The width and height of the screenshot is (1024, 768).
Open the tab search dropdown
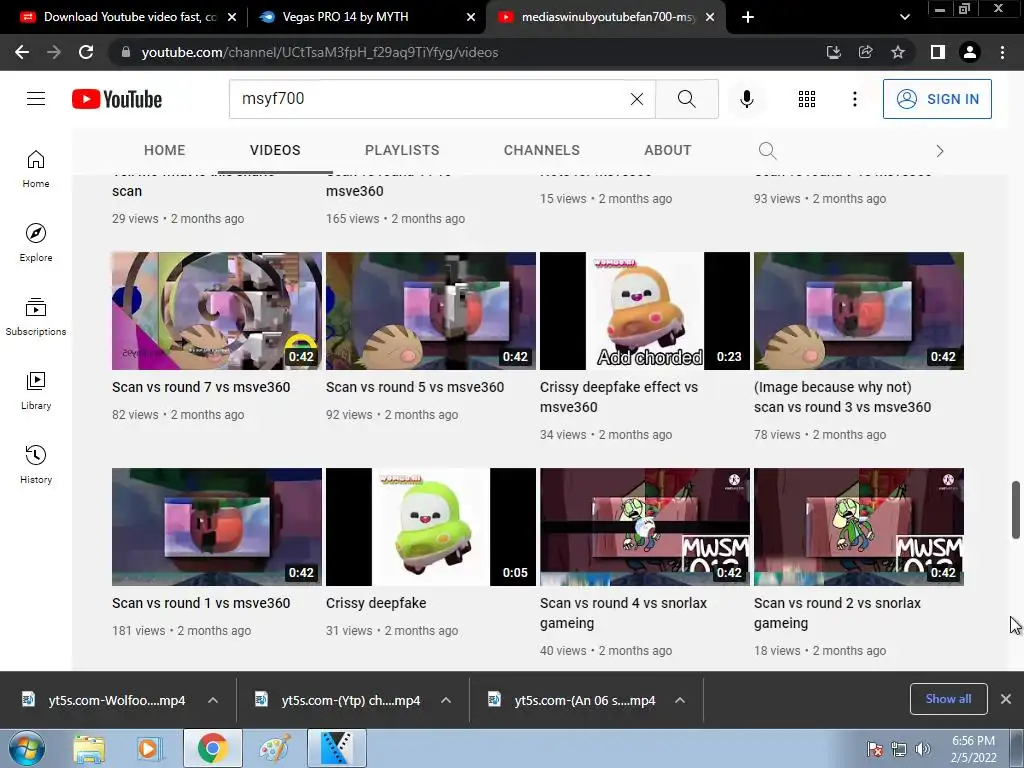coord(904,17)
